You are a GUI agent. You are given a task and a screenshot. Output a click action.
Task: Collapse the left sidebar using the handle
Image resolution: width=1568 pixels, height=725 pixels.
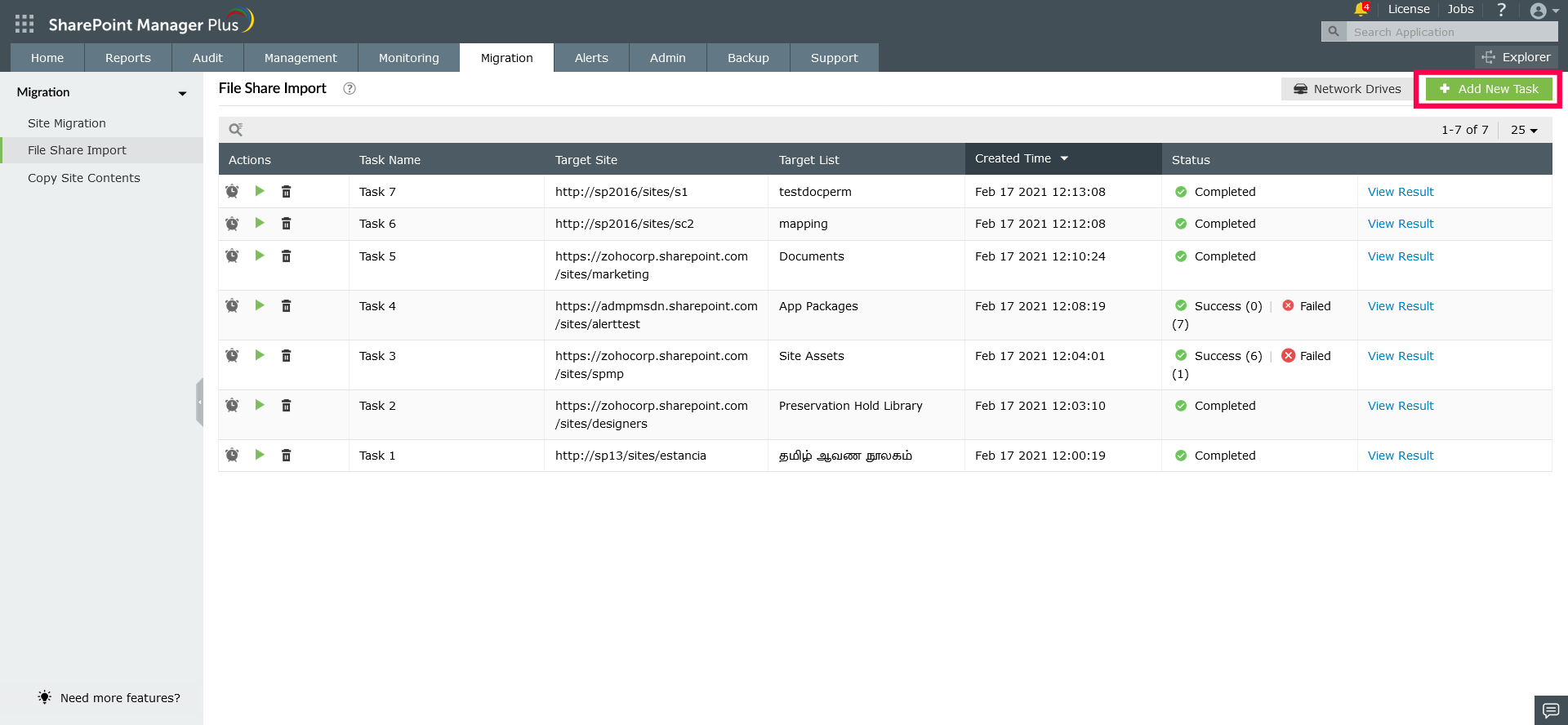[x=199, y=402]
